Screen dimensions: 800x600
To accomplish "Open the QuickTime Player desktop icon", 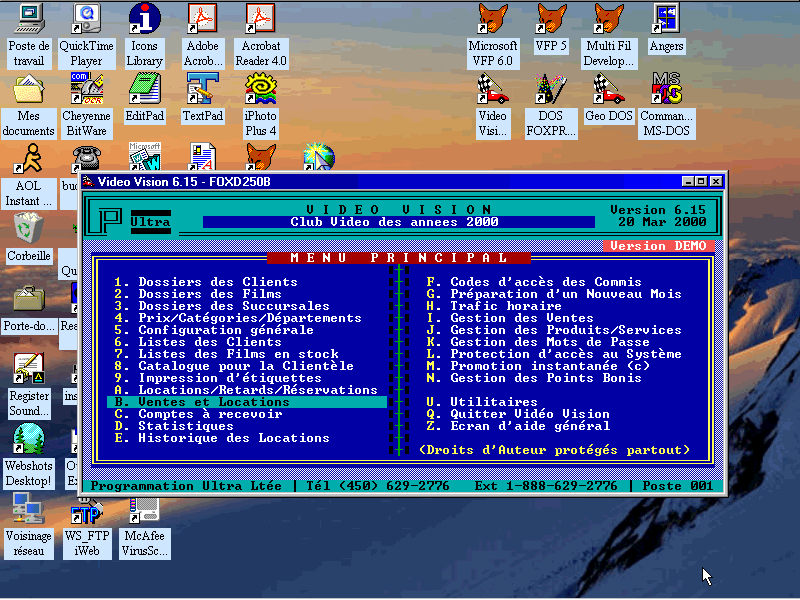I will (87, 20).
